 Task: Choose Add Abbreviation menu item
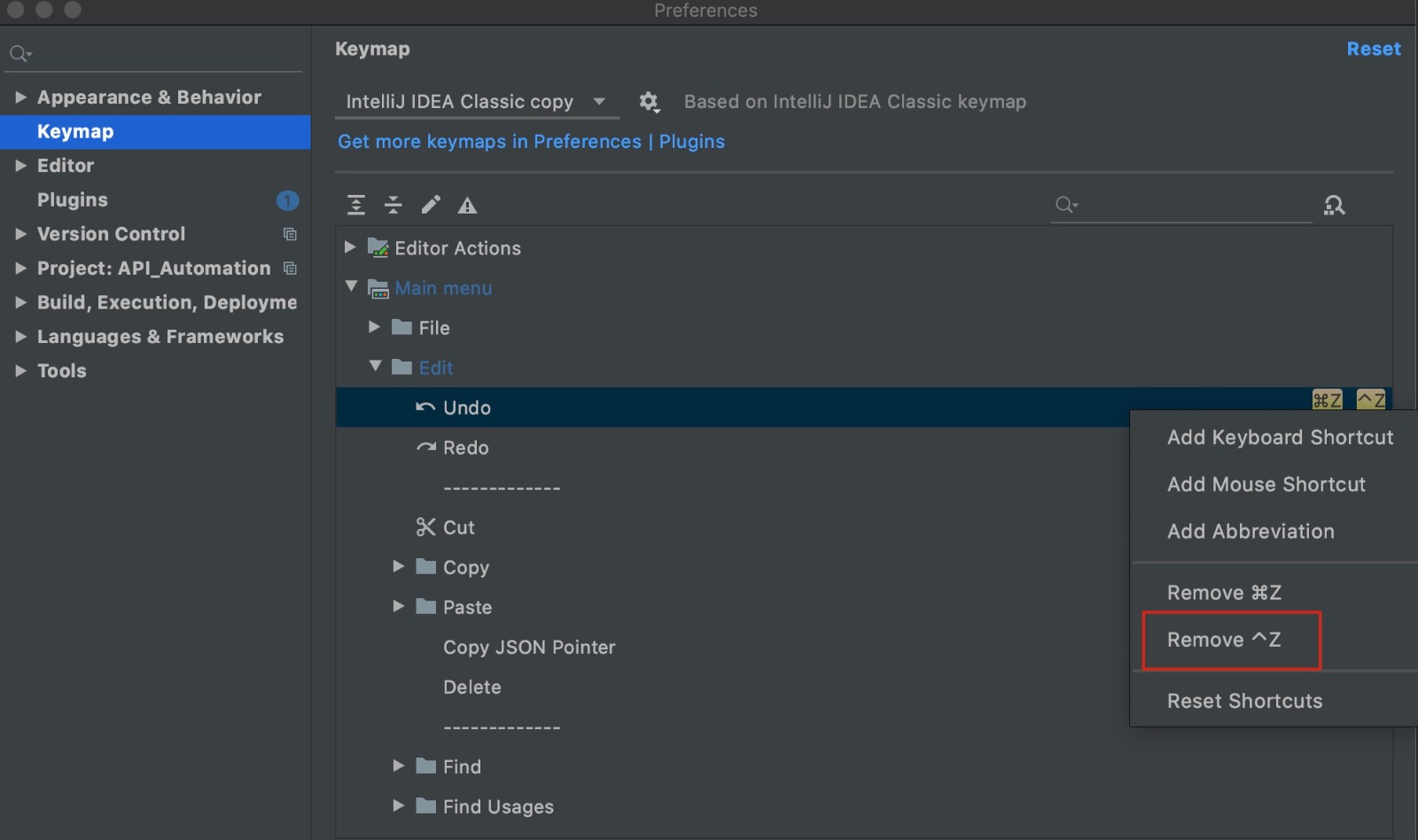(x=1274, y=532)
